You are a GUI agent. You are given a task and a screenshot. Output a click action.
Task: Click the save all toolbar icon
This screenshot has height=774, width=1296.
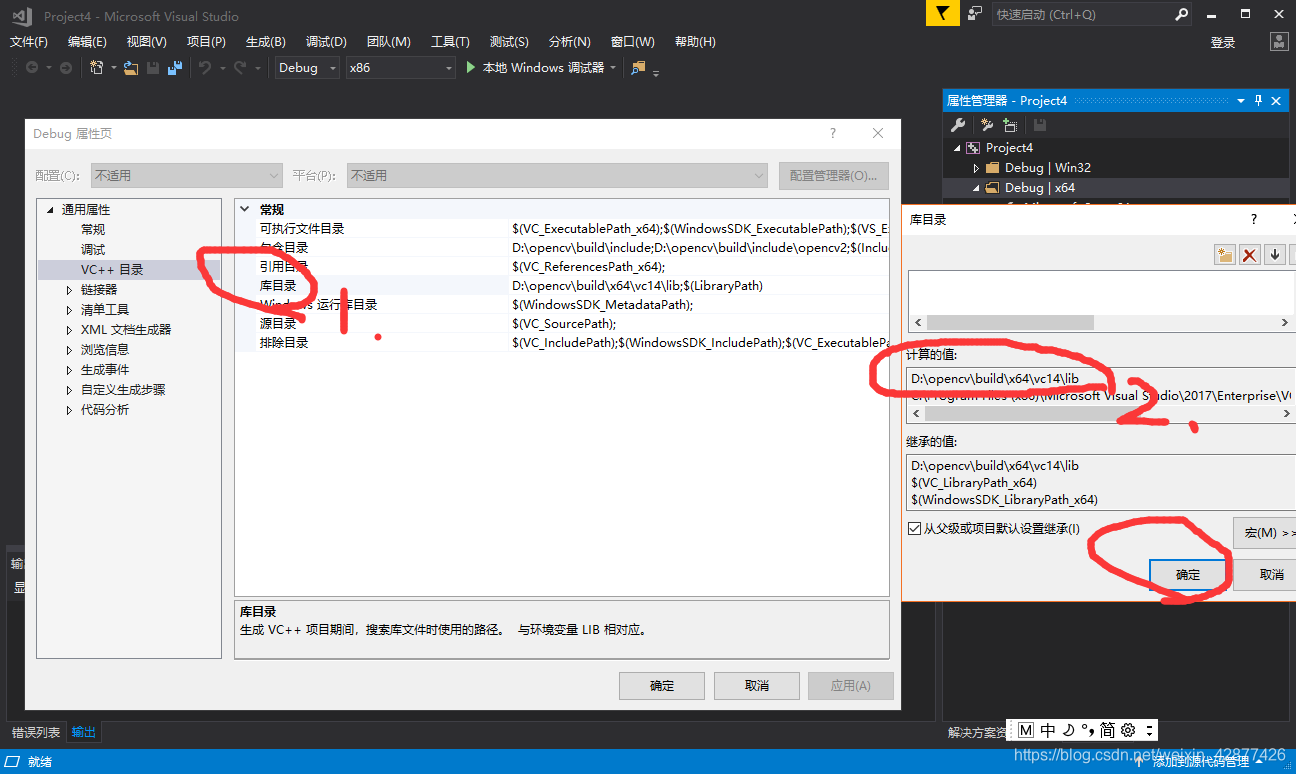(175, 68)
